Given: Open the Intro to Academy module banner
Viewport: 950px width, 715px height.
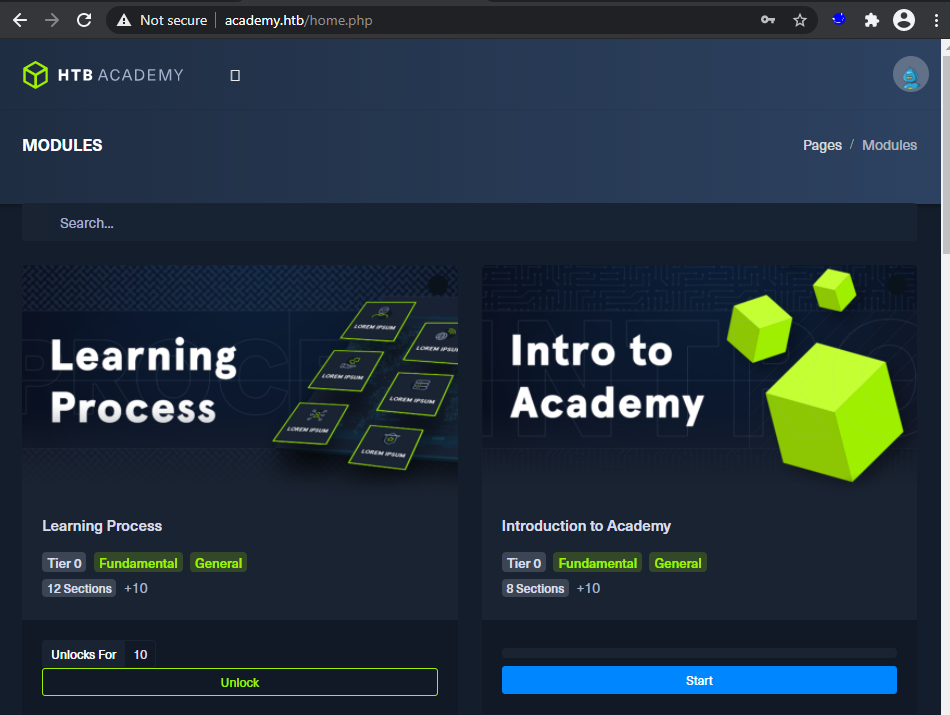Looking at the screenshot, I should [699, 381].
